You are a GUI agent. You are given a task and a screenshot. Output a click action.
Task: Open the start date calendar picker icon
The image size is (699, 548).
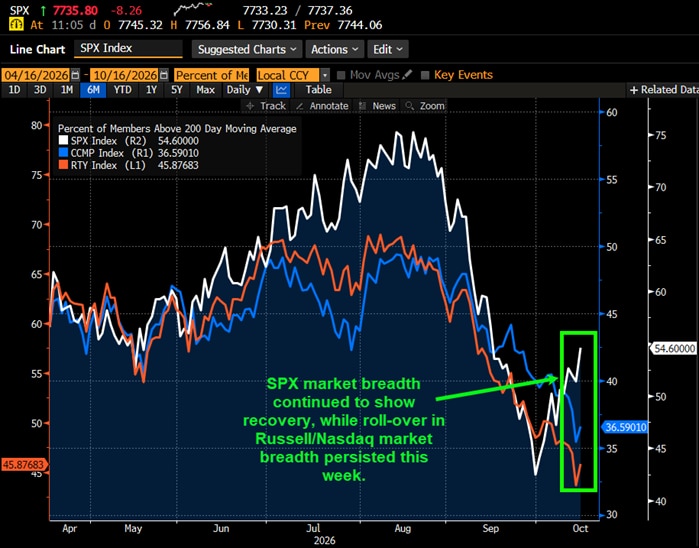(x=75, y=75)
